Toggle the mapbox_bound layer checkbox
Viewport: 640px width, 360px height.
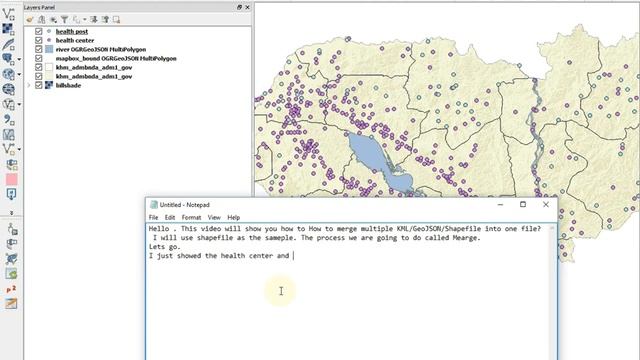(39, 58)
